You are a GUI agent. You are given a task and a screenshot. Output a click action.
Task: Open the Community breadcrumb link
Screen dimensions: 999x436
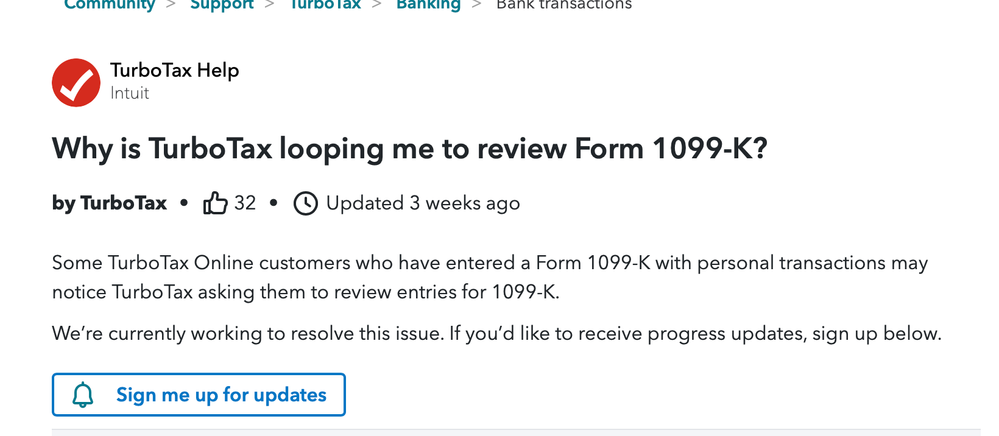pyautogui.click(x=109, y=4)
